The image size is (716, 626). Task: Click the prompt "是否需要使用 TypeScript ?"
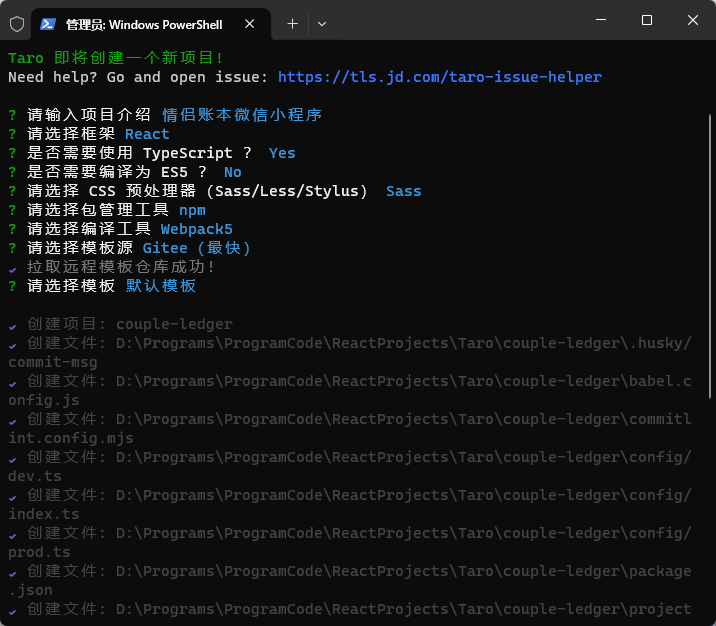pos(139,153)
